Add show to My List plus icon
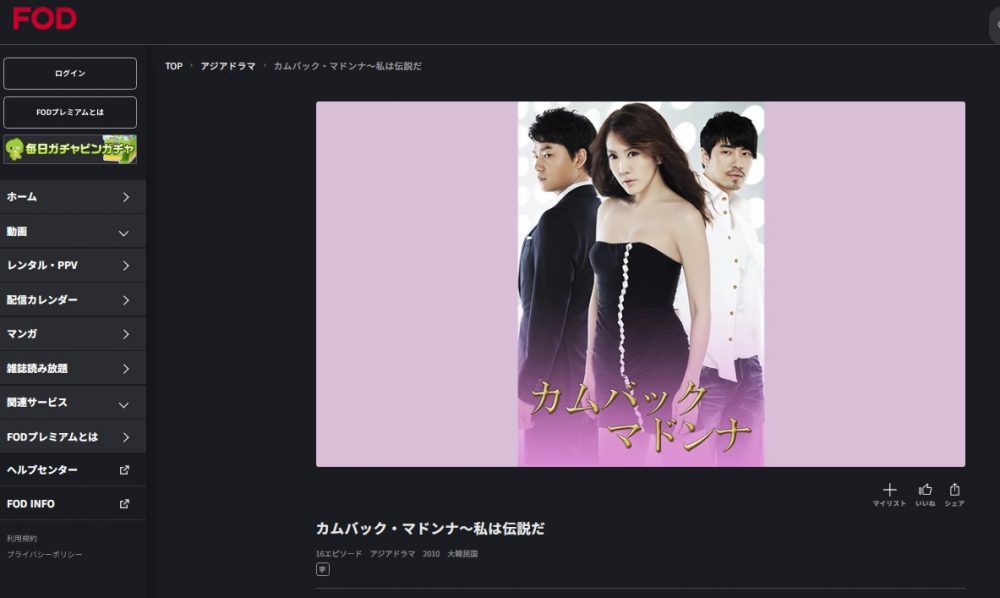The width and height of the screenshot is (1000, 598). [889, 490]
